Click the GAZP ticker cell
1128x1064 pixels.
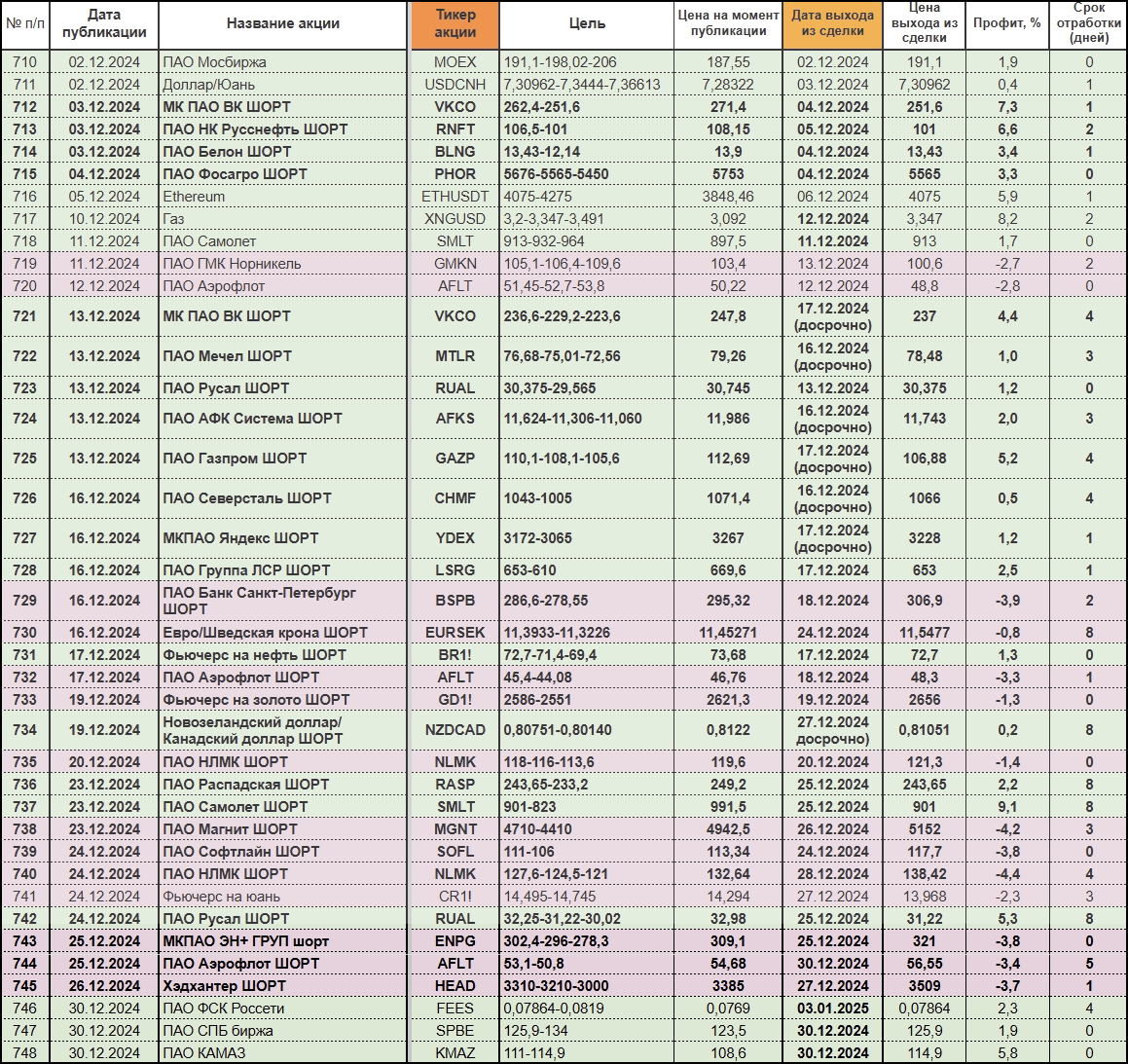455,459
